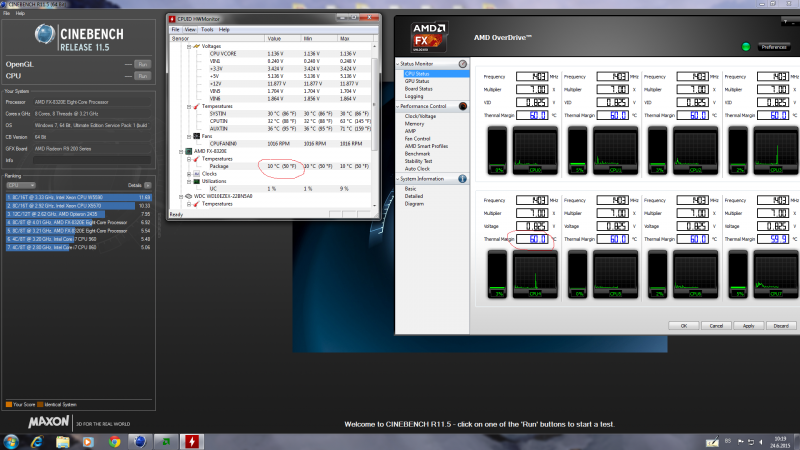Open the Cinebench Help menu
Screen dimensions: 800x450
point(20,13)
